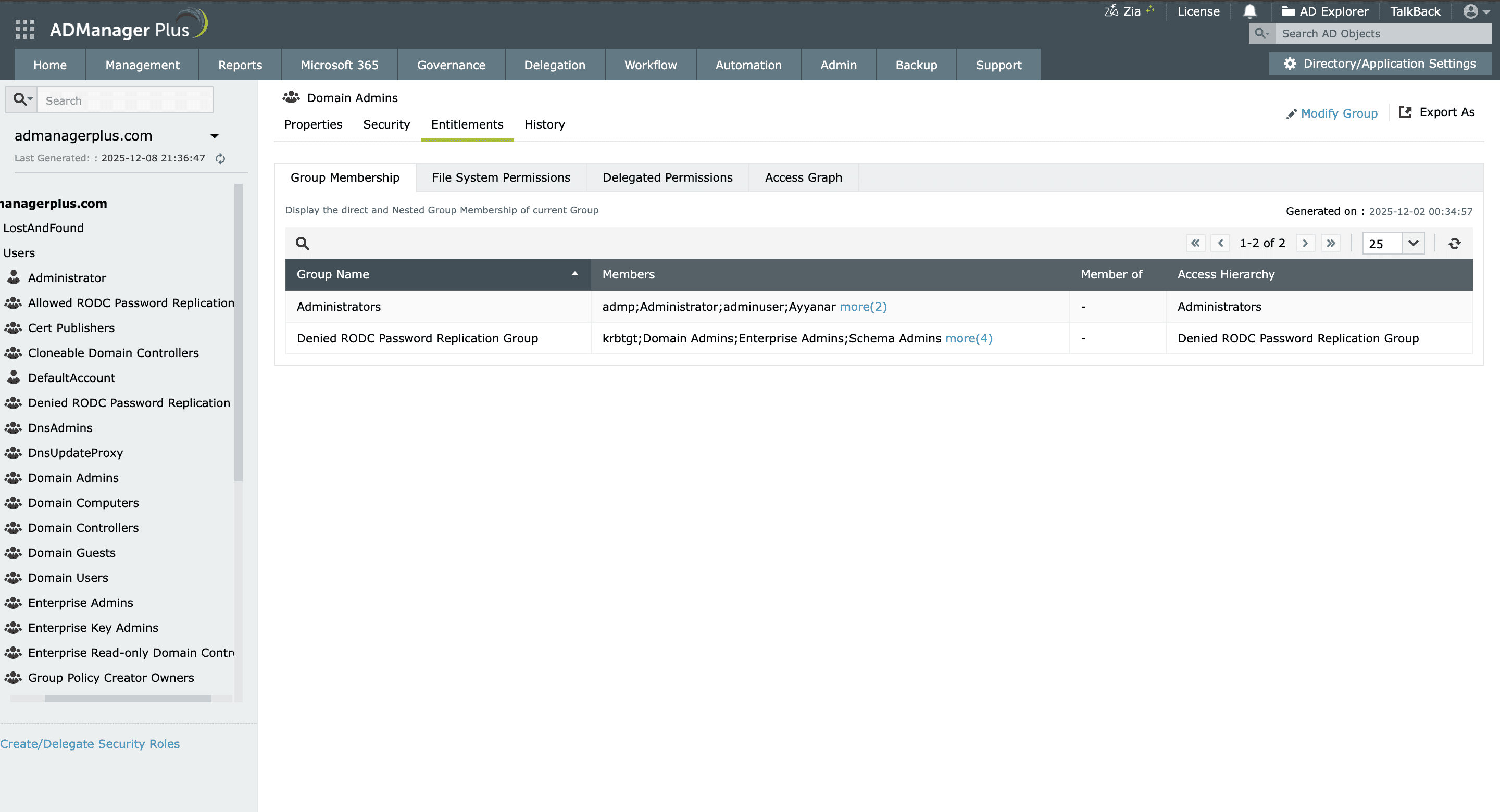Open the user account icon at top right

[1471, 11]
